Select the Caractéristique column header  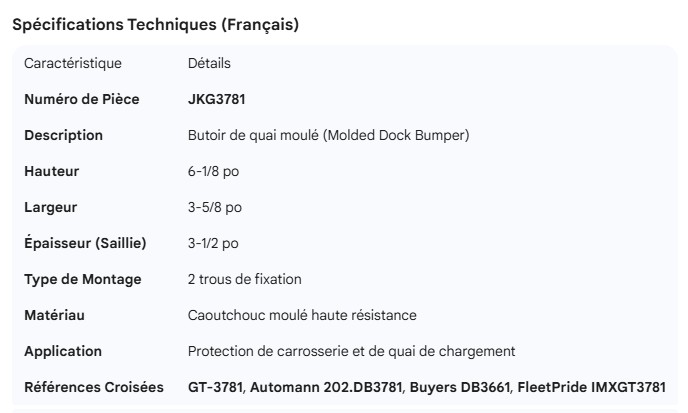coord(73,63)
